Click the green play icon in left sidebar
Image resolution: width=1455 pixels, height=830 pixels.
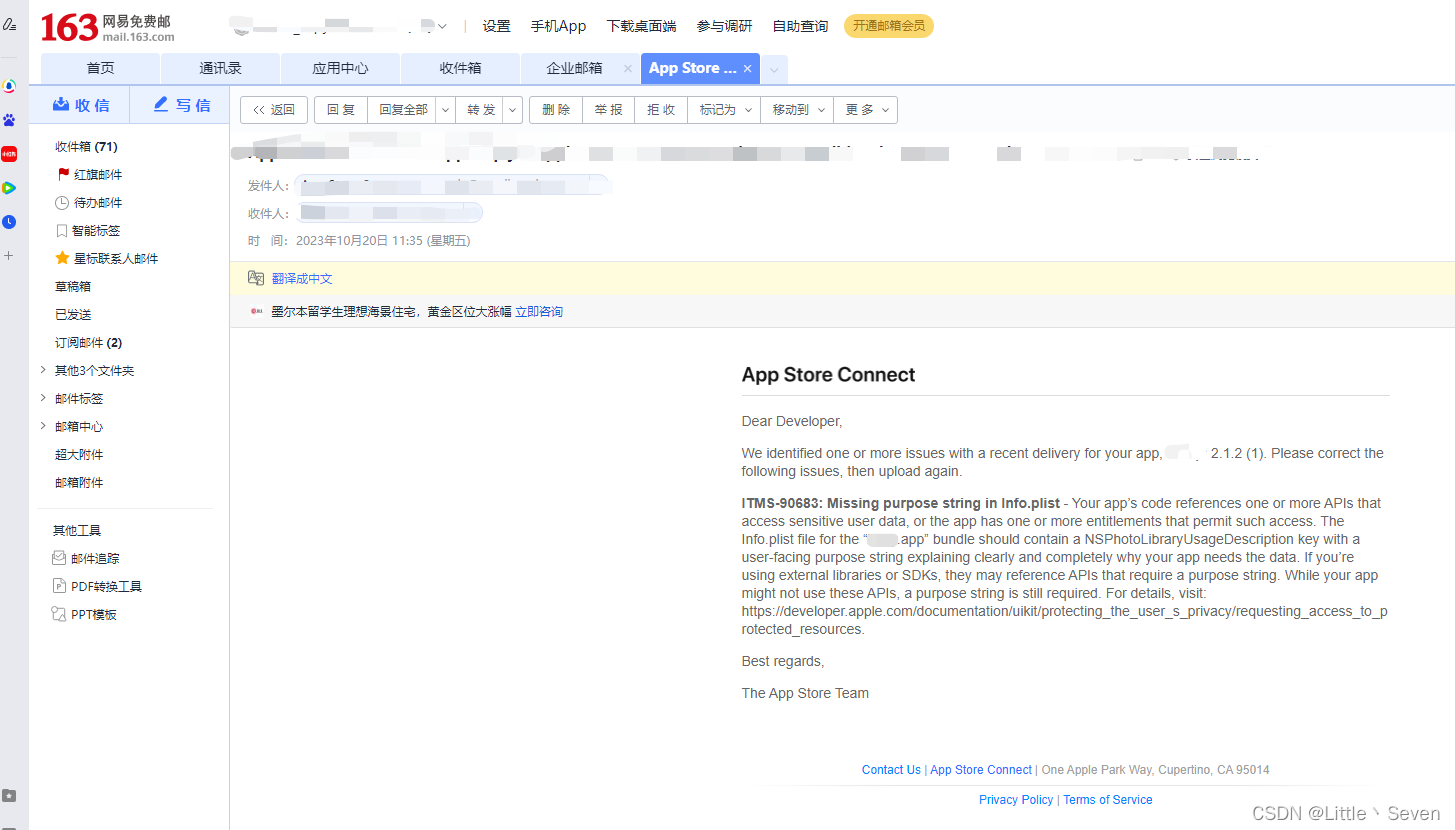(x=9, y=187)
